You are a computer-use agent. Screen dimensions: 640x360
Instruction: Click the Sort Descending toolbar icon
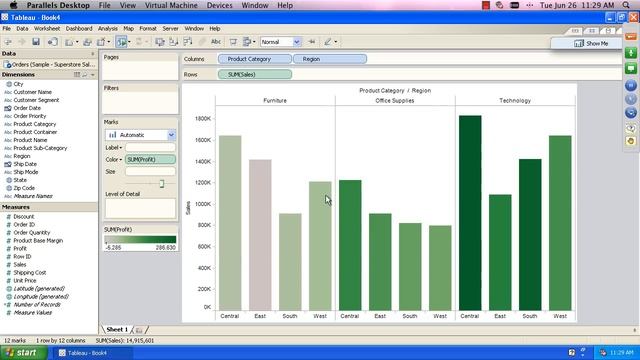[x=188, y=42]
